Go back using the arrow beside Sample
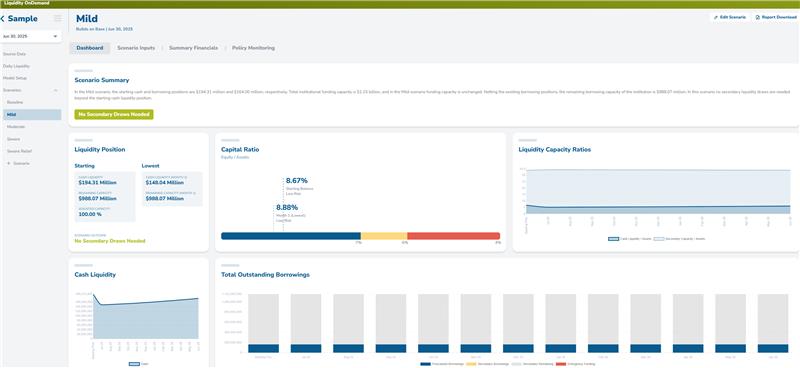This screenshot has height=368, width=800. pos(3,19)
